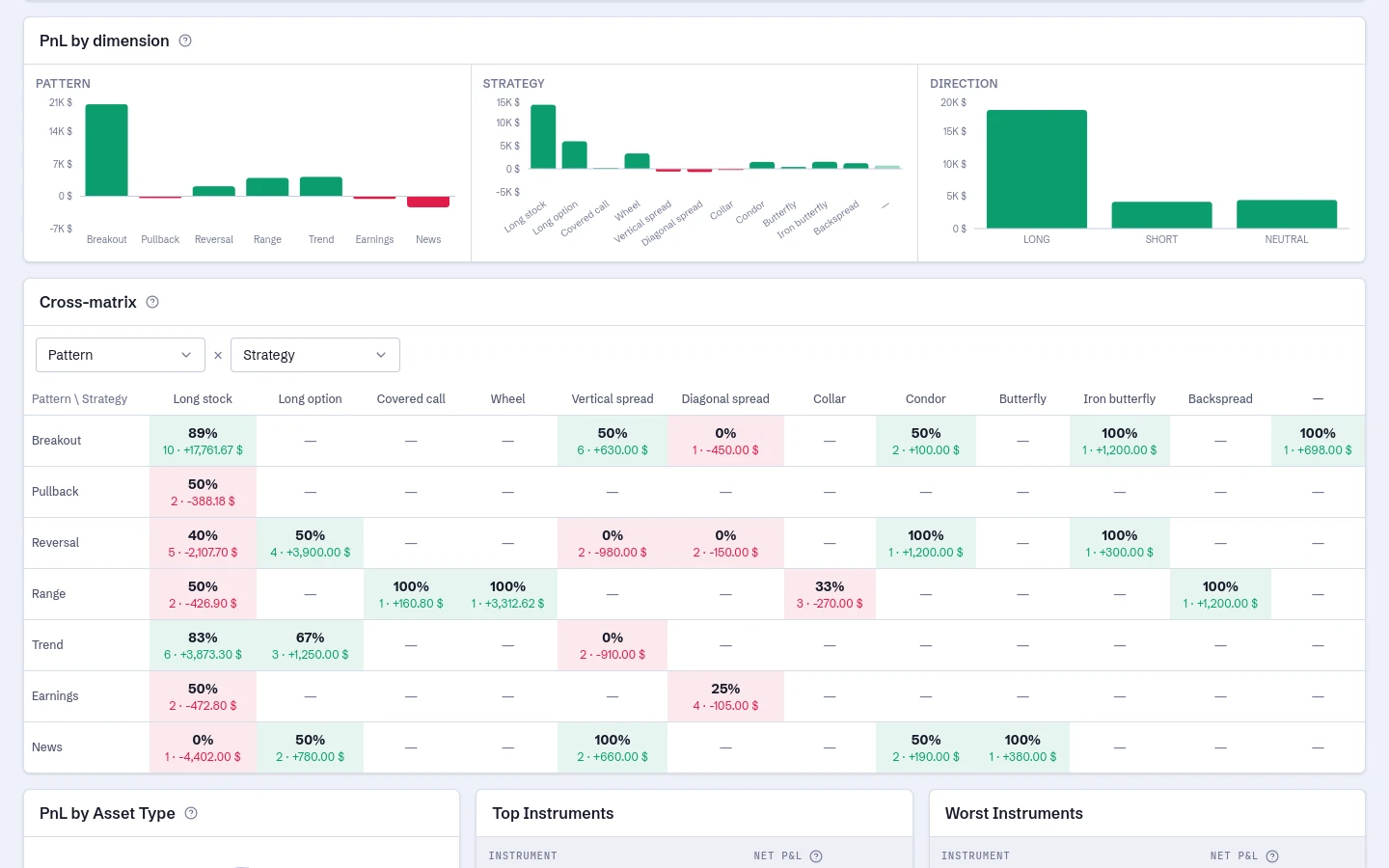This screenshot has width=1389, height=868.
Task: Click the Reversal bar in Pattern chart
Action: (x=214, y=191)
